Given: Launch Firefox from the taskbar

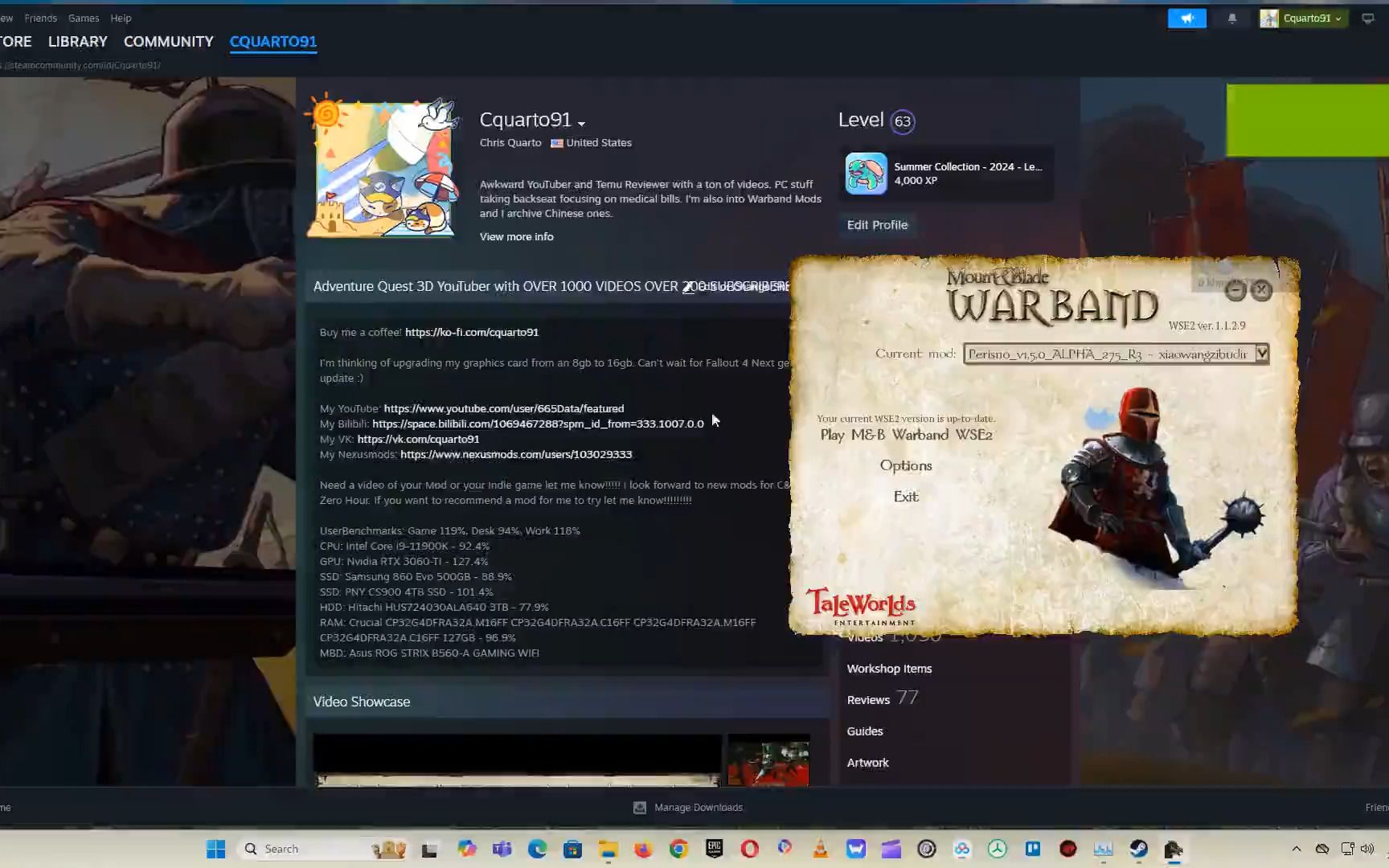Looking at the screenshot, I should tap(643, 849).
